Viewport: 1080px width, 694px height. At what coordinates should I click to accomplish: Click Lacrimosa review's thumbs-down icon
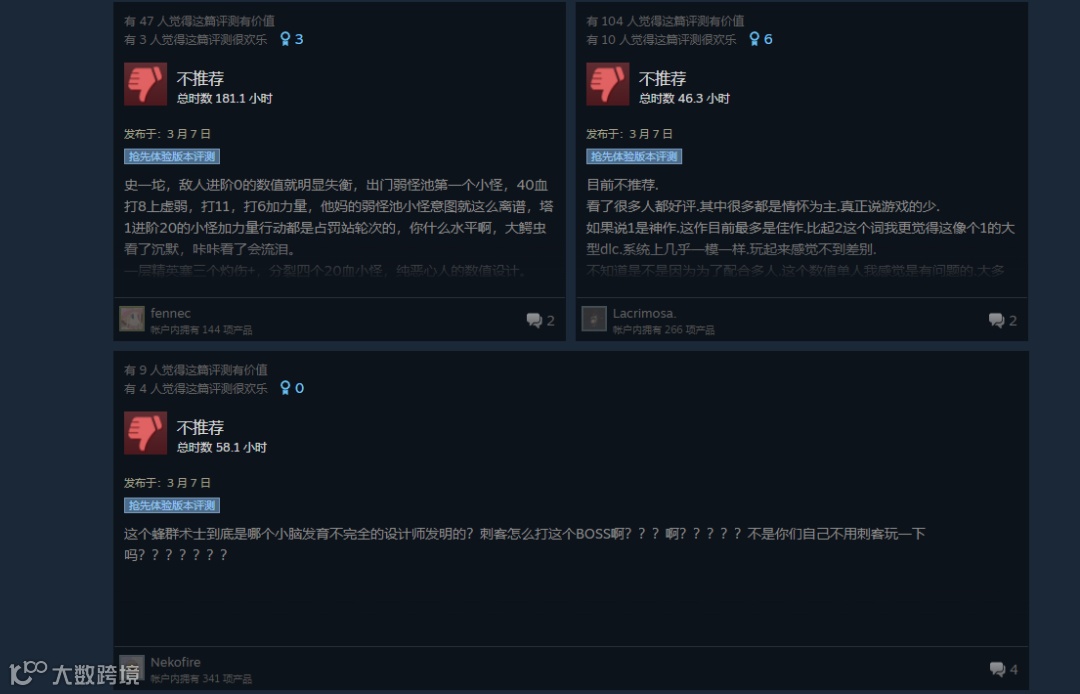(608, 84)
